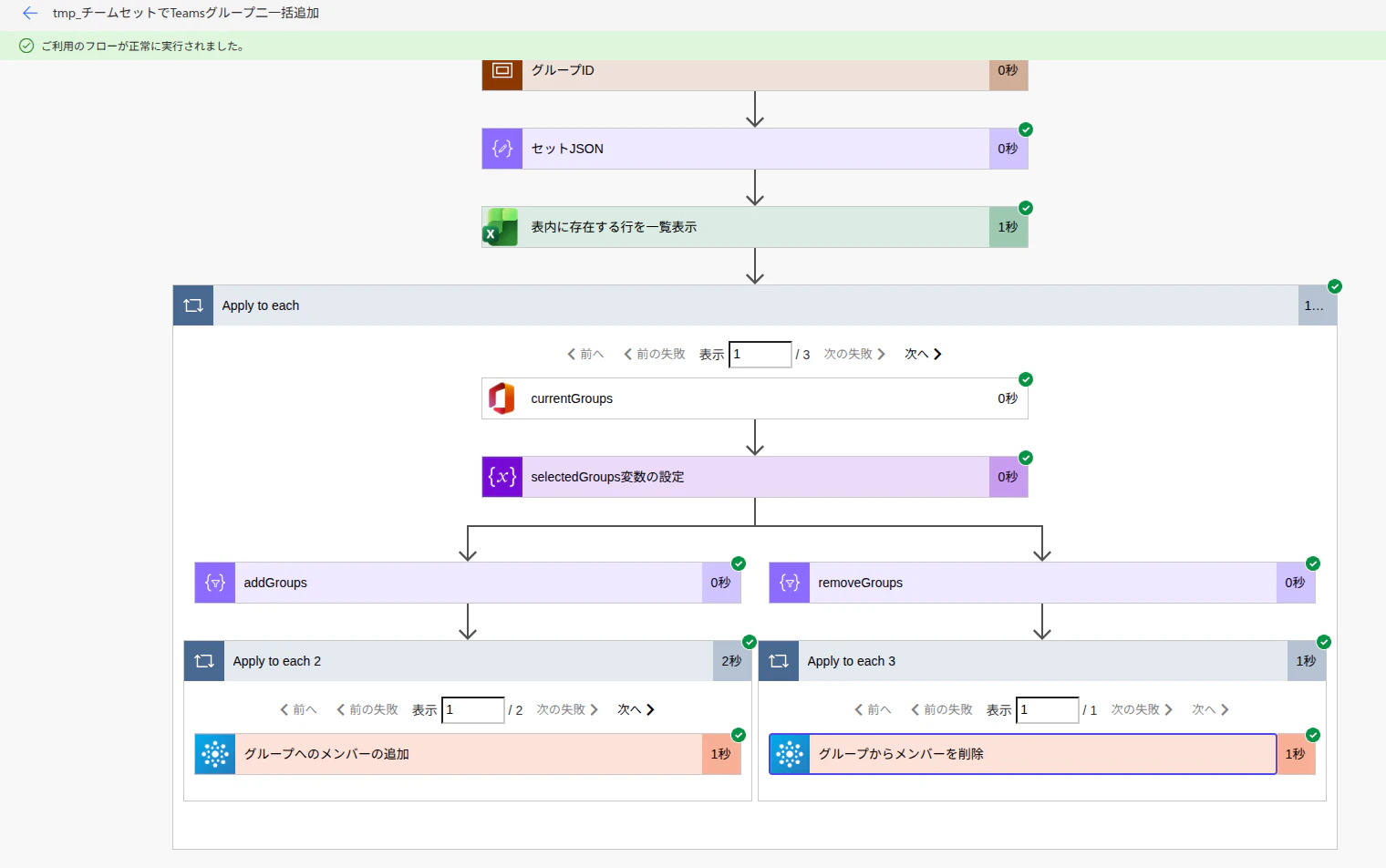Click the iteration number field showing / 3
This screenshot has height=868, width=1386.
760,354
